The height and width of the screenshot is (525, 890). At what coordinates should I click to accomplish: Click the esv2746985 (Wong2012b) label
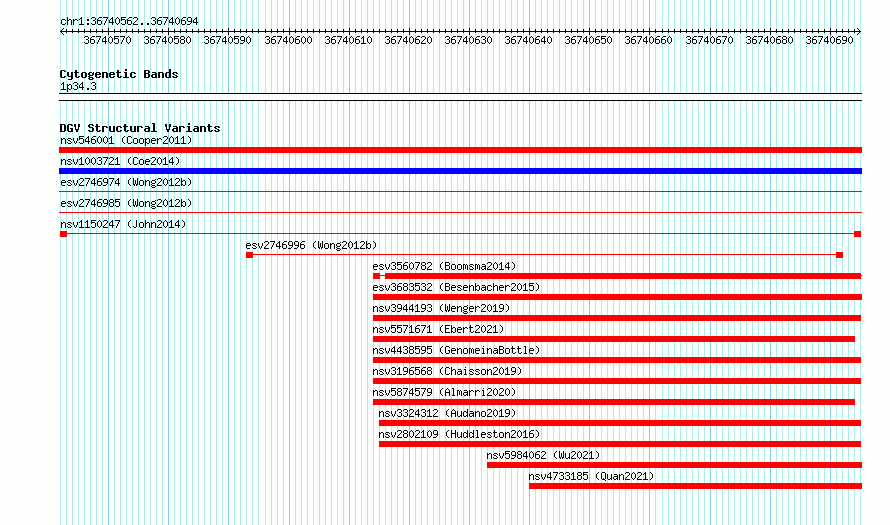pyautogui.click(x=126, y=203)
